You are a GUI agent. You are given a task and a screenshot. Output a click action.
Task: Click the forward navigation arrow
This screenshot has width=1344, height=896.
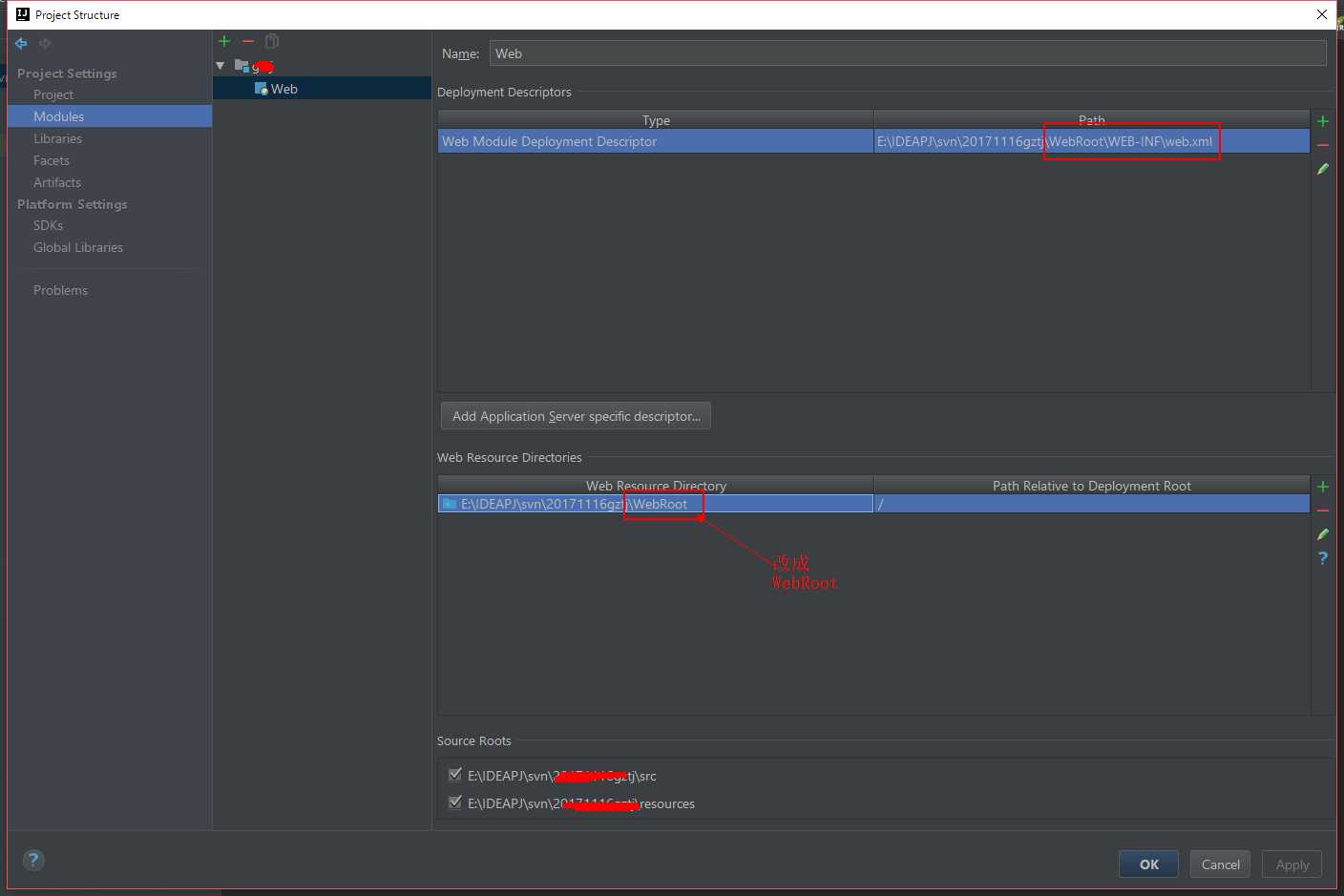tap(45, 43)
